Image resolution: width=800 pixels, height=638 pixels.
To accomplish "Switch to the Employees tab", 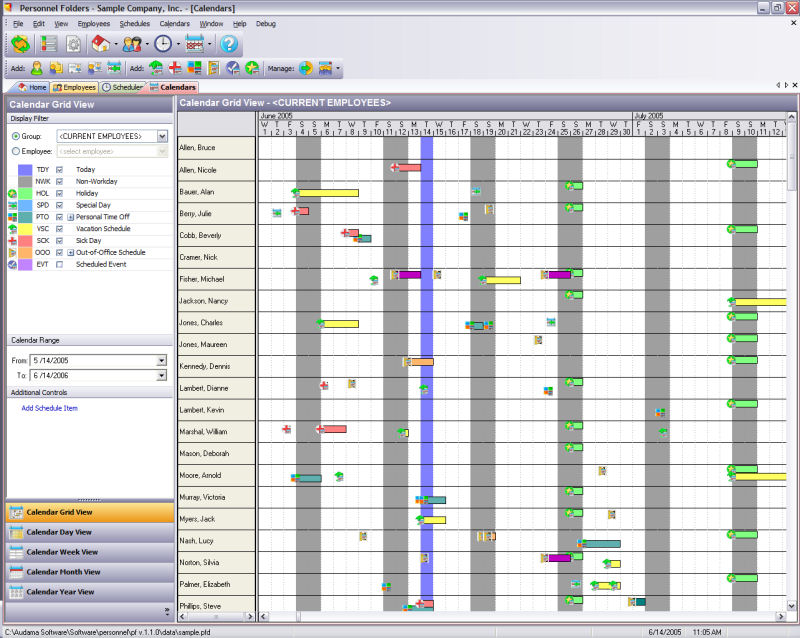I will coord(75,87).
